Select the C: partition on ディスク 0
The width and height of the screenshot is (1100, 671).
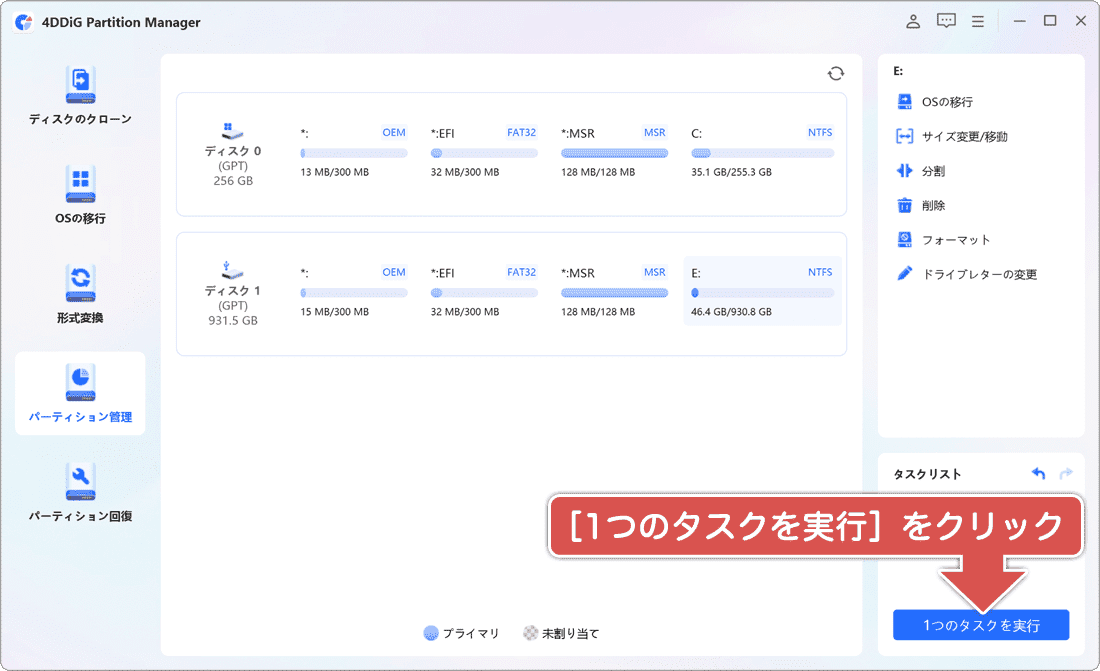(762, 152)
